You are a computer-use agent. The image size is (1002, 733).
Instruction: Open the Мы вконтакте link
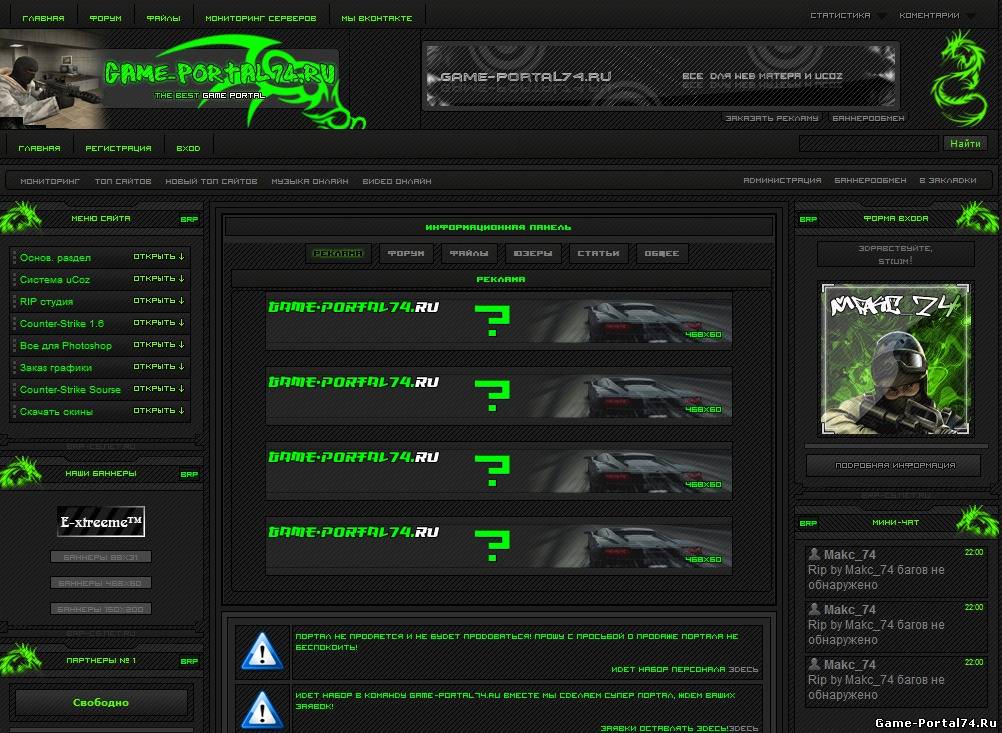pos(376,19)
